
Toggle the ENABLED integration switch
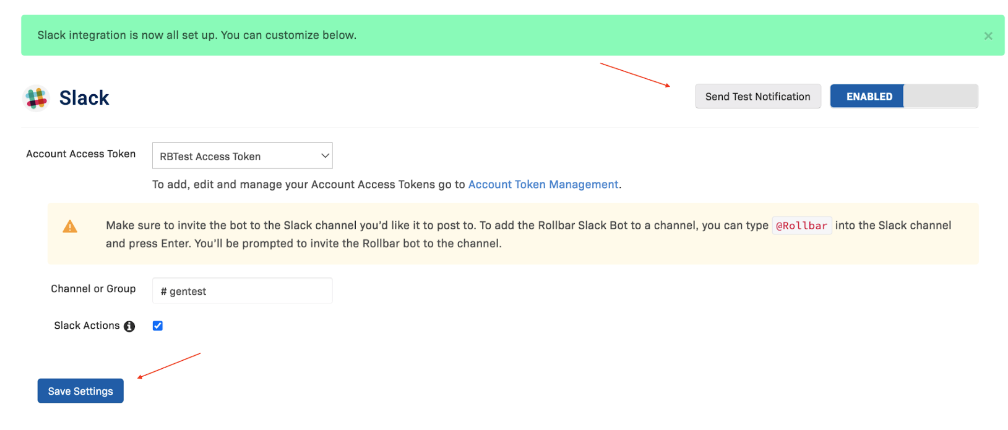pos(904,96)
